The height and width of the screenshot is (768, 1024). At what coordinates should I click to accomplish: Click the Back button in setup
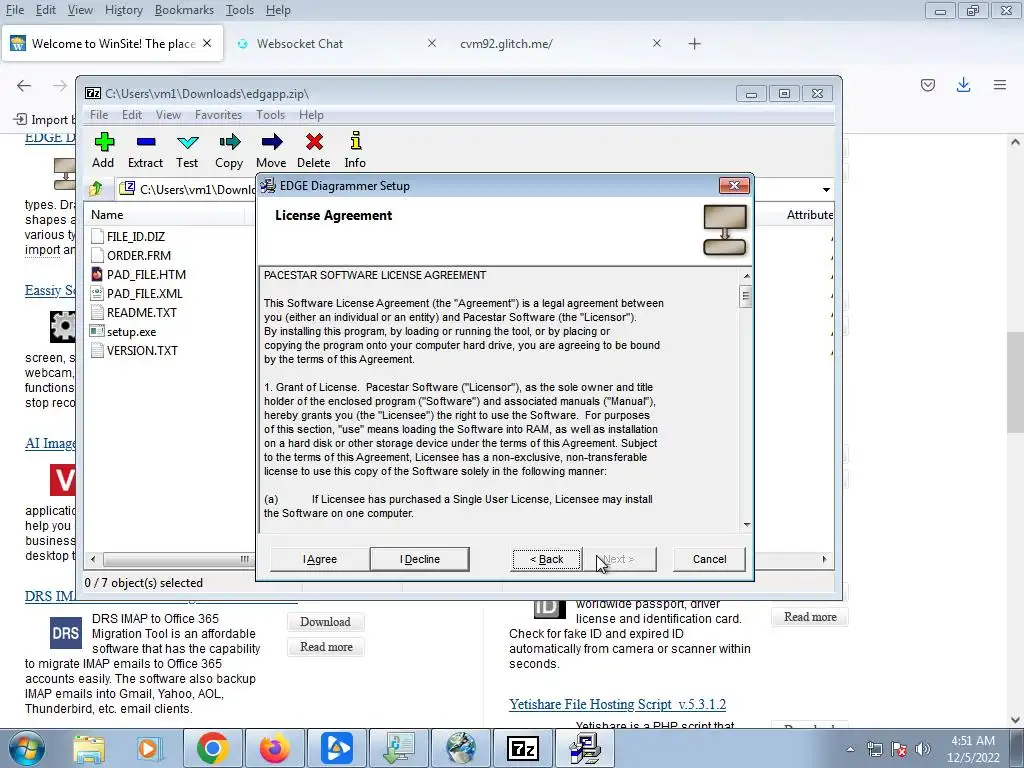[x=547, y=559]
